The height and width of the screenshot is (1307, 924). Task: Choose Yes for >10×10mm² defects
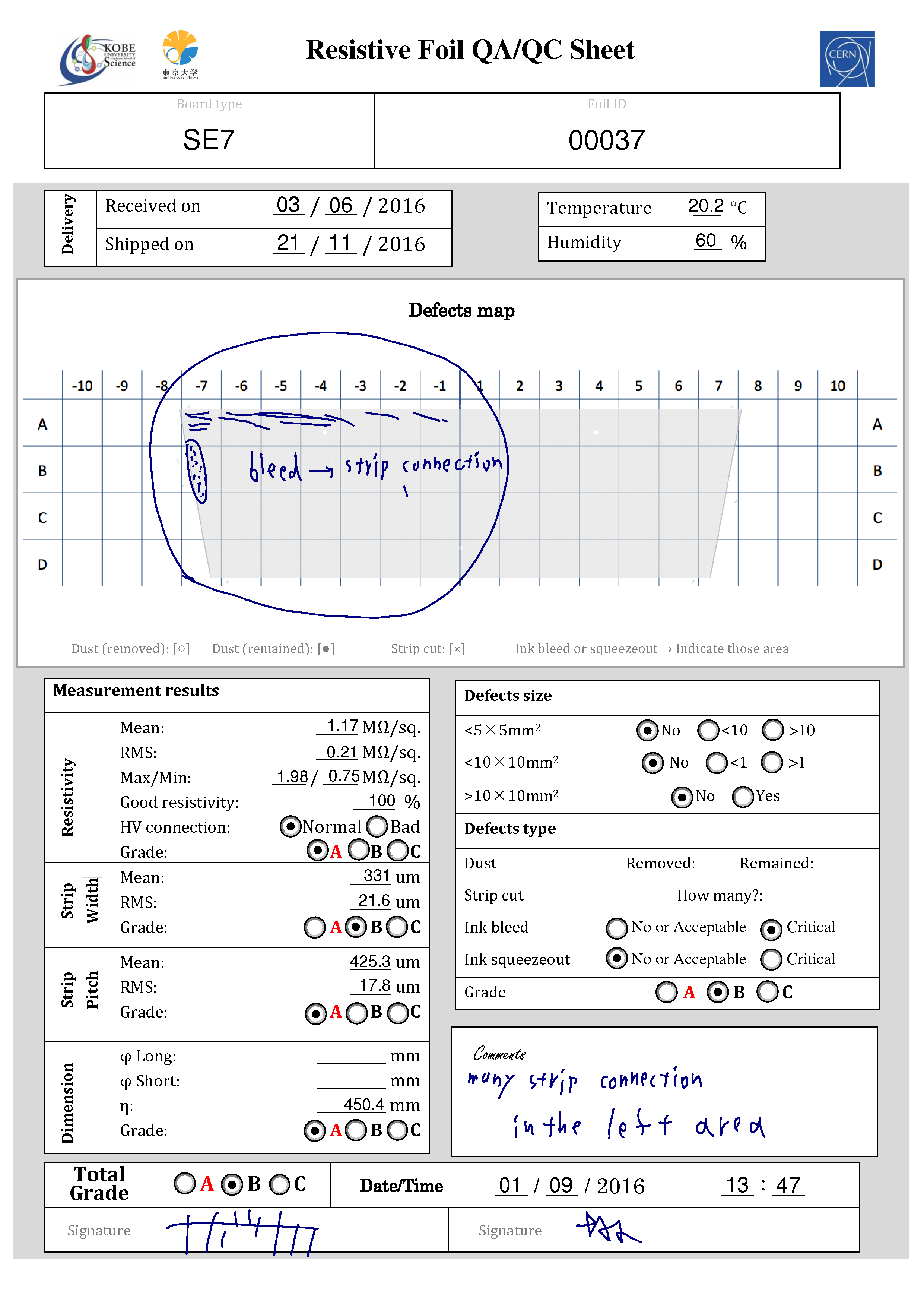click(x=743, y=796)
